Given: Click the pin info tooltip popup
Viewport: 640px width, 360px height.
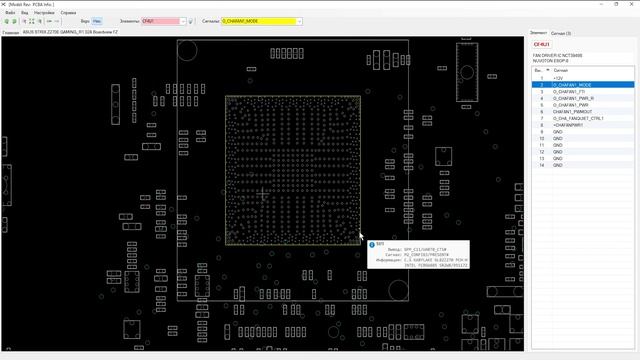Looking at the screenshot, I should tap(418, 255).
